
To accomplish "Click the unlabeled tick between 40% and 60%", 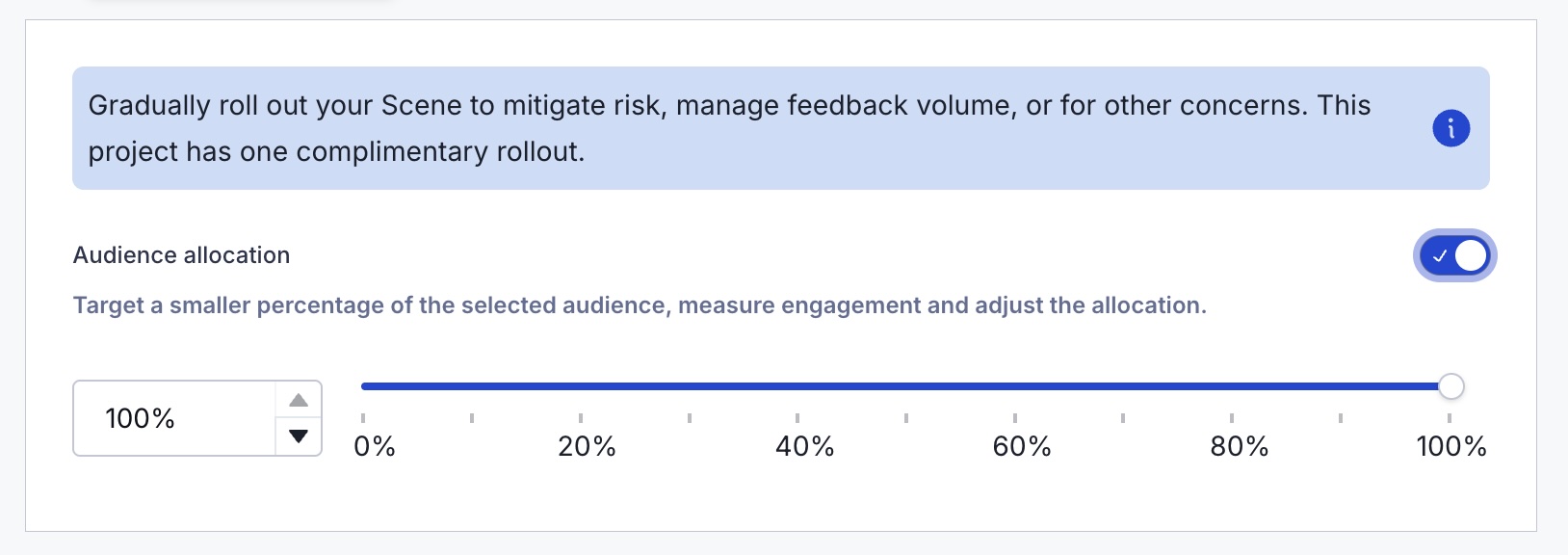I will [906, 418].
